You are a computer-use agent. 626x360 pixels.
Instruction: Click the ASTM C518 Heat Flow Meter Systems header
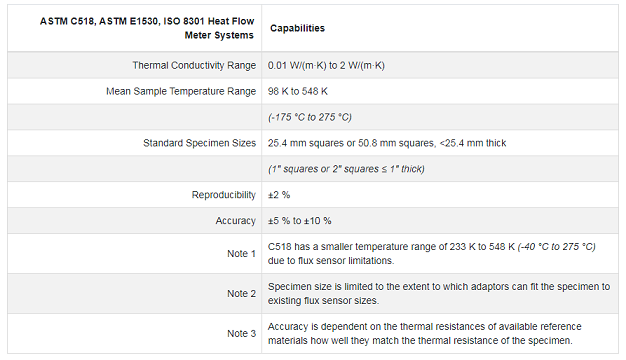pos(147,28)
